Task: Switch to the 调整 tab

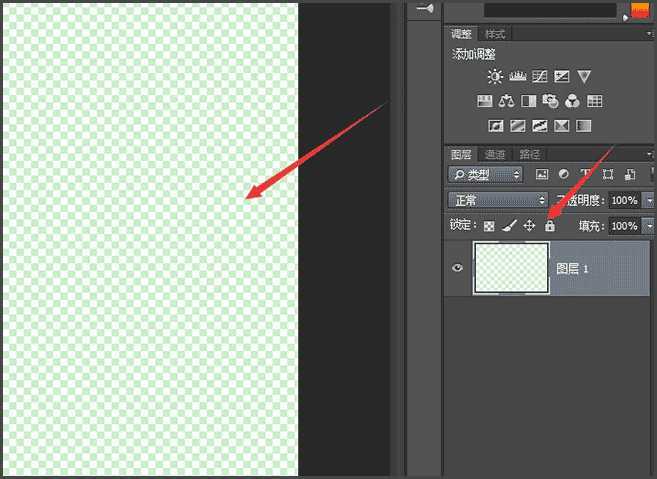Action: [461, 34]
